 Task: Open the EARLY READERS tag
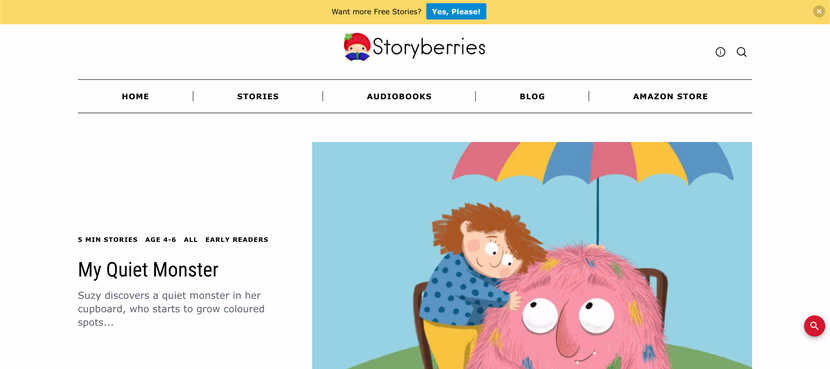pos(237,239)
